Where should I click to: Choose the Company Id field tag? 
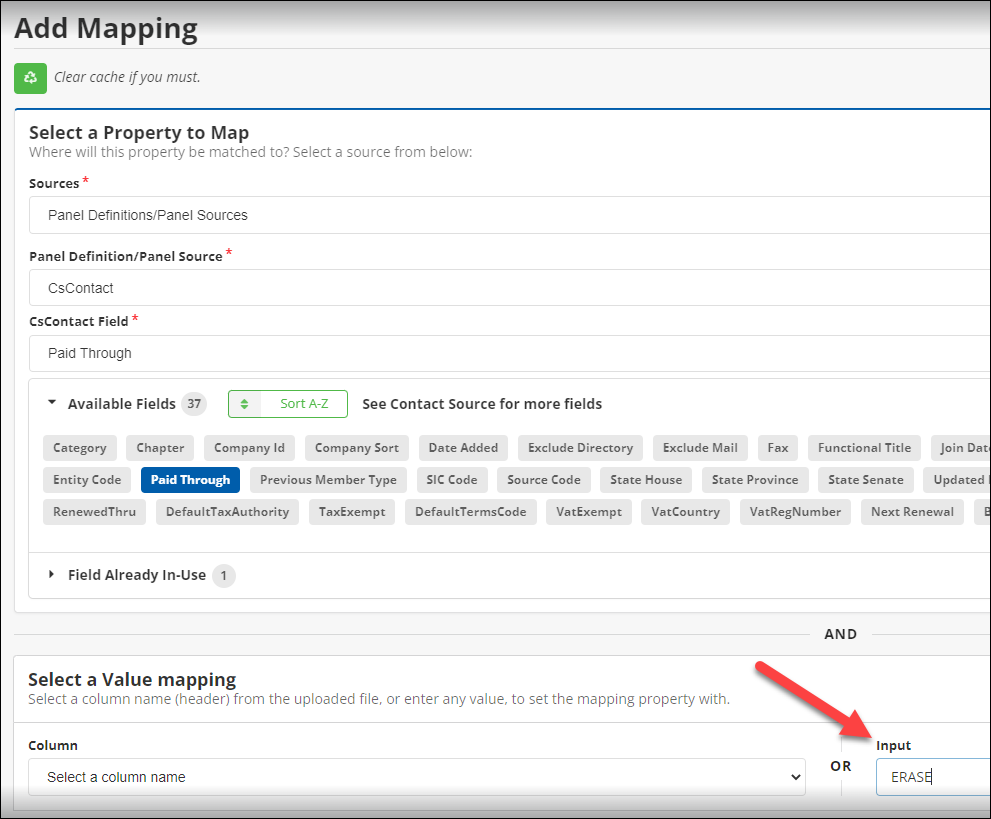pyautogui.click(x=249, y=448)
